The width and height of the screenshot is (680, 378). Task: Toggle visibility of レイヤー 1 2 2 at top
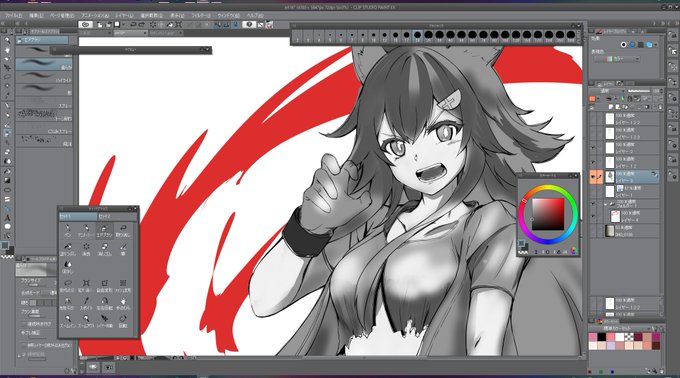coord(593,119)
